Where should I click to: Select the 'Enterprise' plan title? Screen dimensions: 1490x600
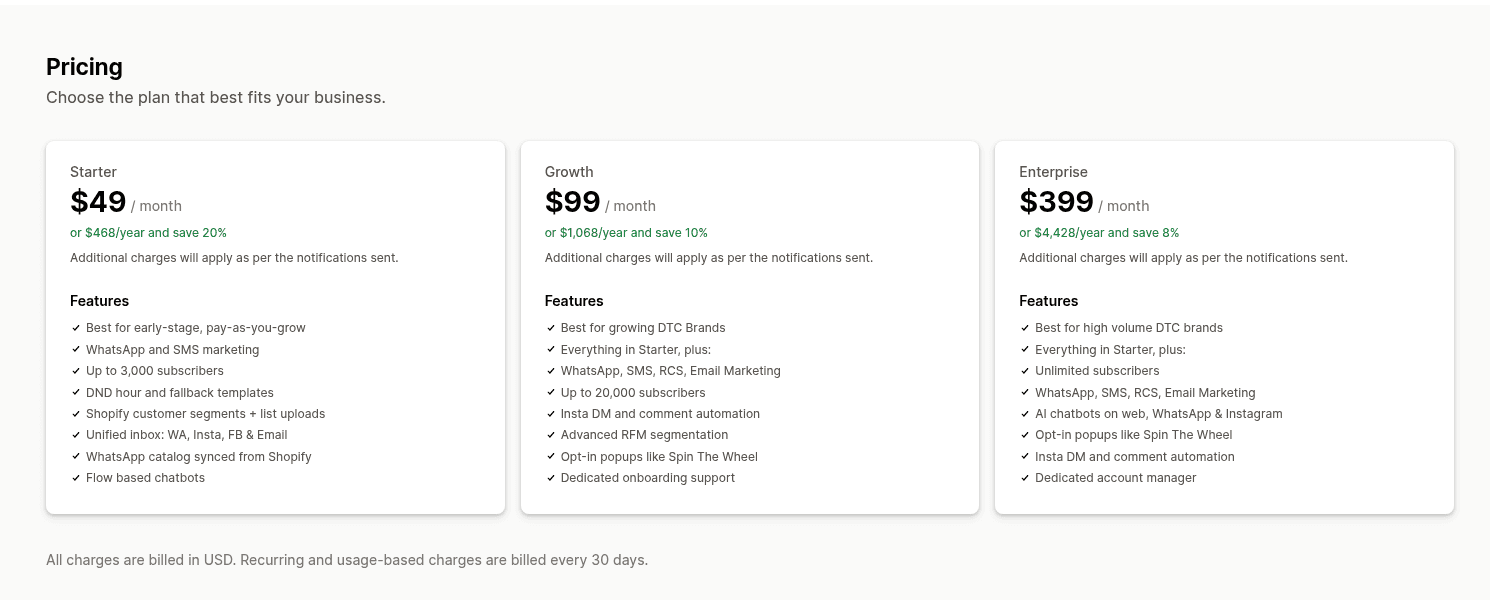pos(1053,172)
